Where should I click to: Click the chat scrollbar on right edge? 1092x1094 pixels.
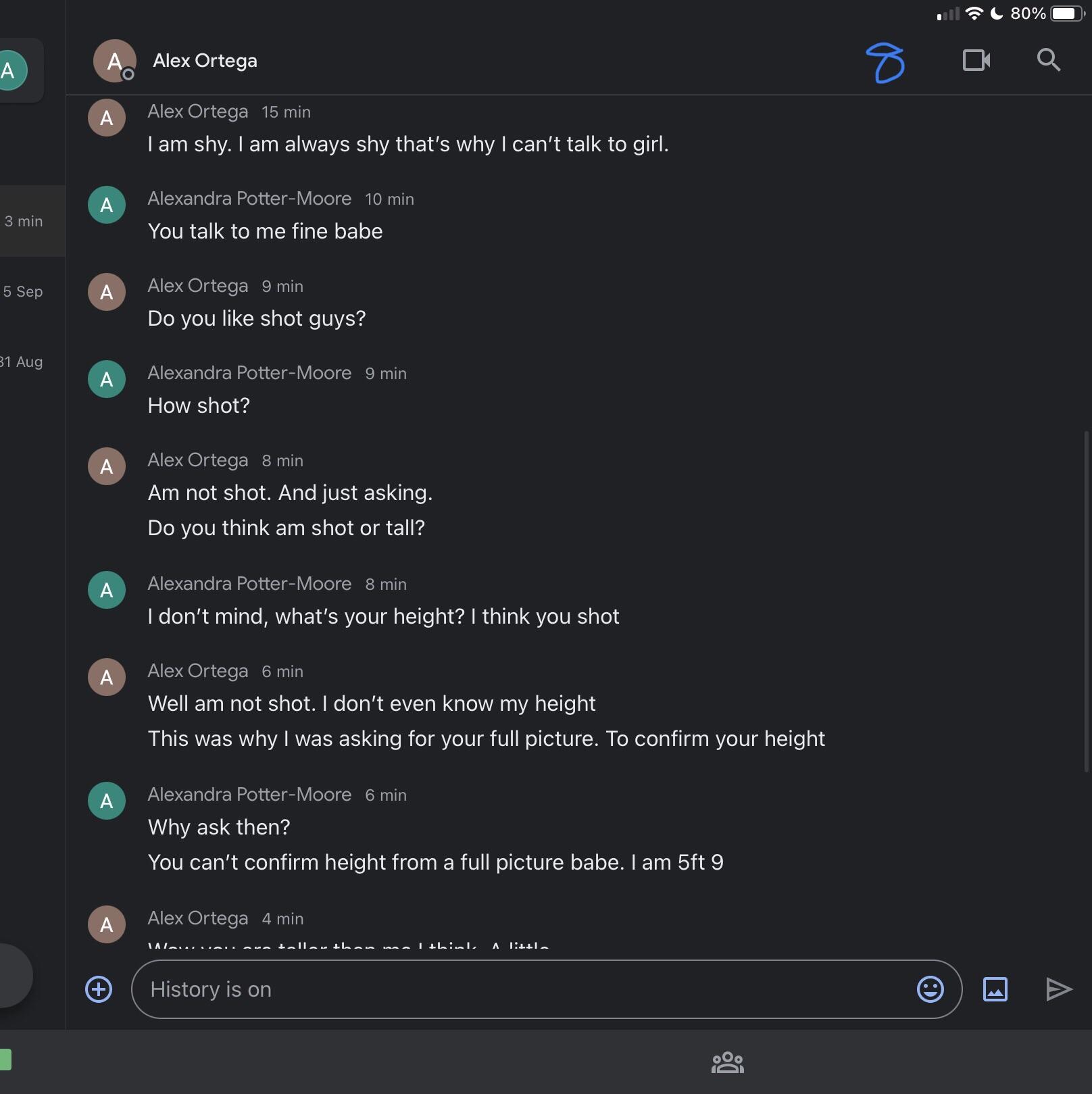tap(1086, 600)
